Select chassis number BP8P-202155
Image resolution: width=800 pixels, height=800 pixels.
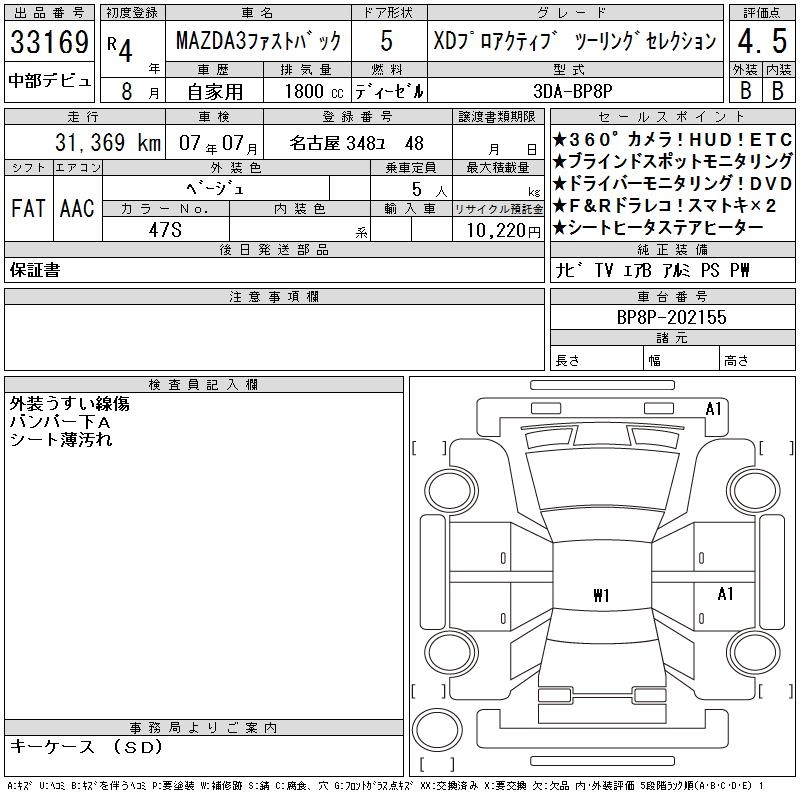[671, 317]
